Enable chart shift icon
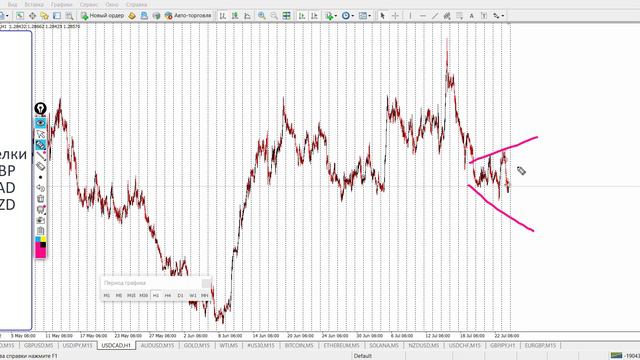The height and width of the screenshot is (360, 640). (x=314, y=16)
